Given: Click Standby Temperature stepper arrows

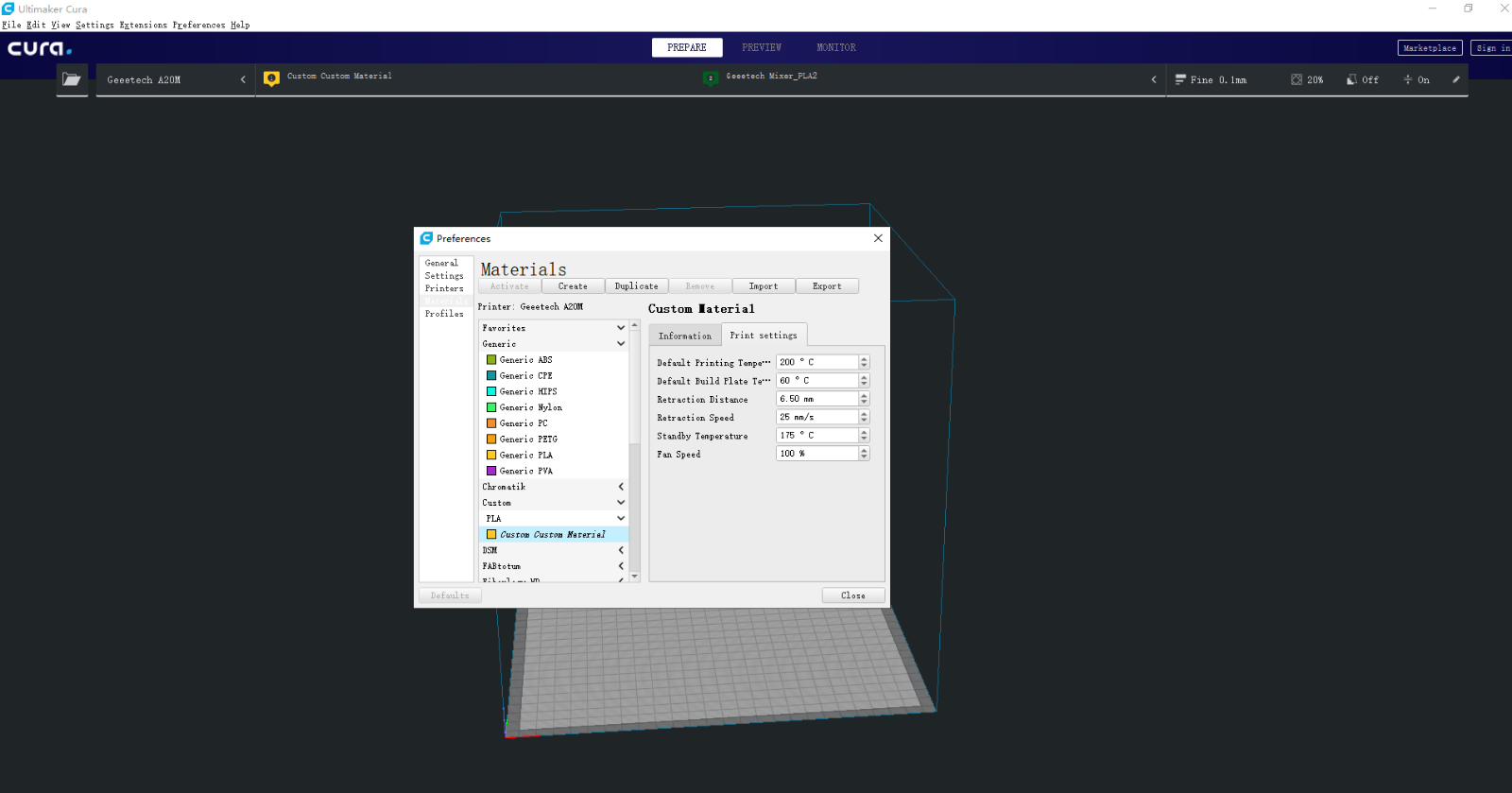Looking at the screenshot, I should (864, 435).
